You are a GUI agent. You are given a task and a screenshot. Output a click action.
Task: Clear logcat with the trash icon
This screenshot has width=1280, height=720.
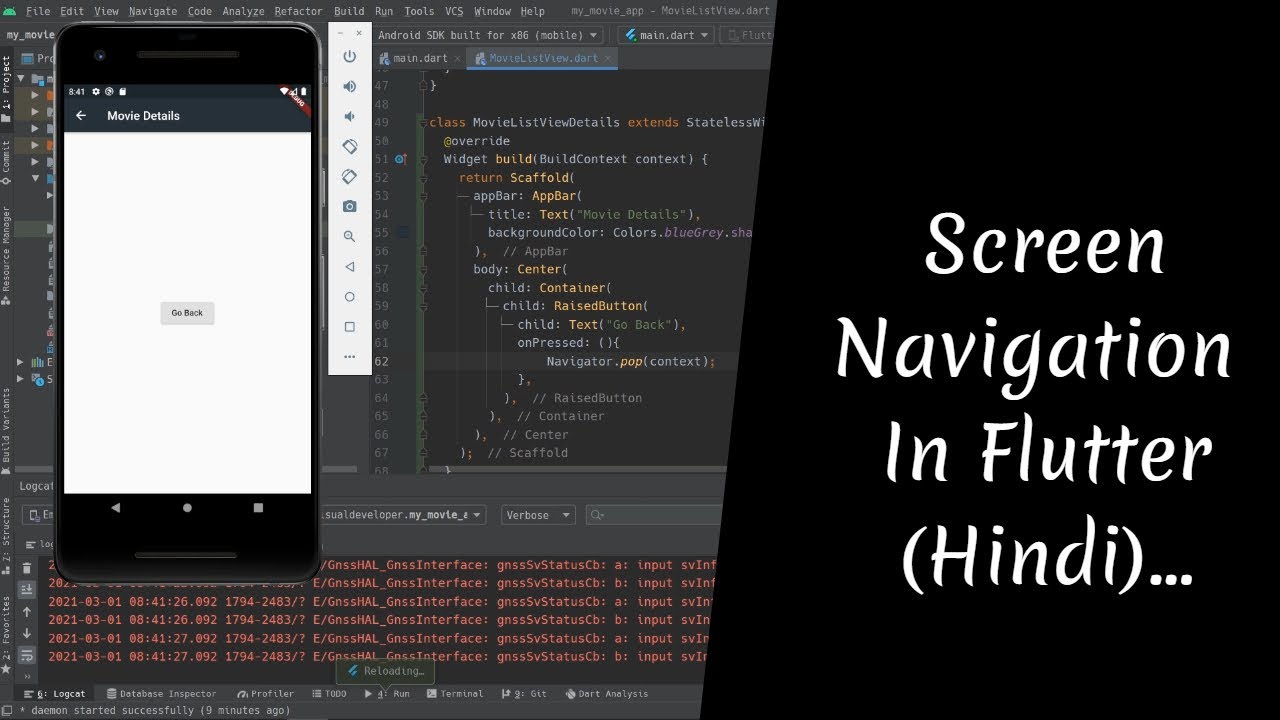pyautogui.click(x=27, y=568)
